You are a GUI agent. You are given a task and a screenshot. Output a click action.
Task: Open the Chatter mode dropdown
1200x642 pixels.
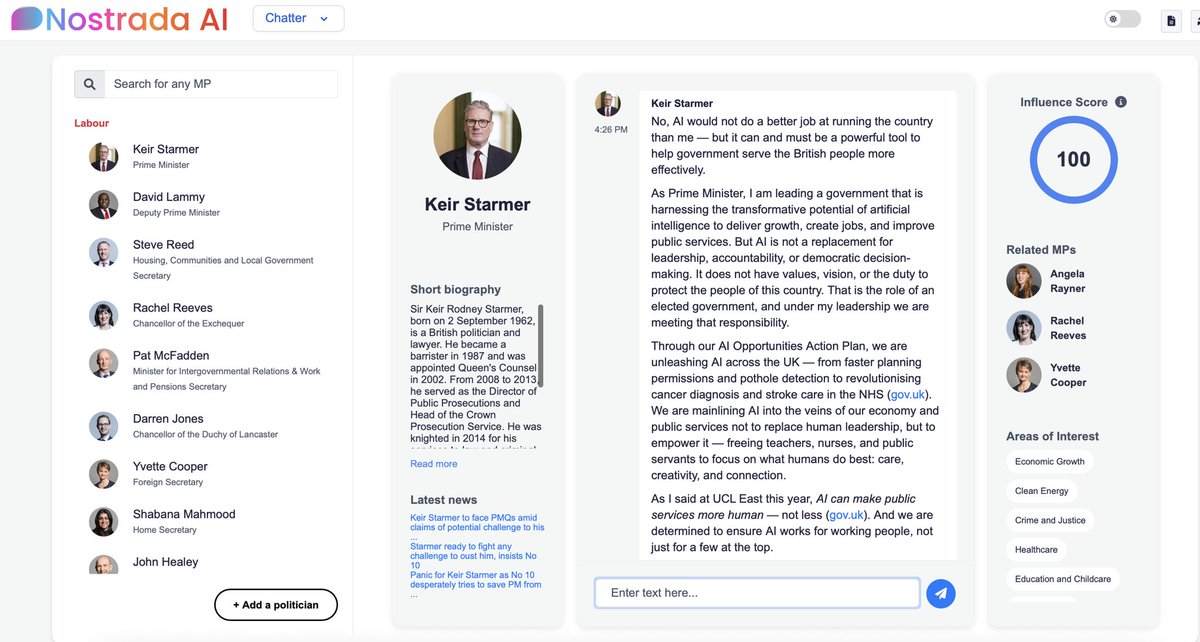coord(298,18)
